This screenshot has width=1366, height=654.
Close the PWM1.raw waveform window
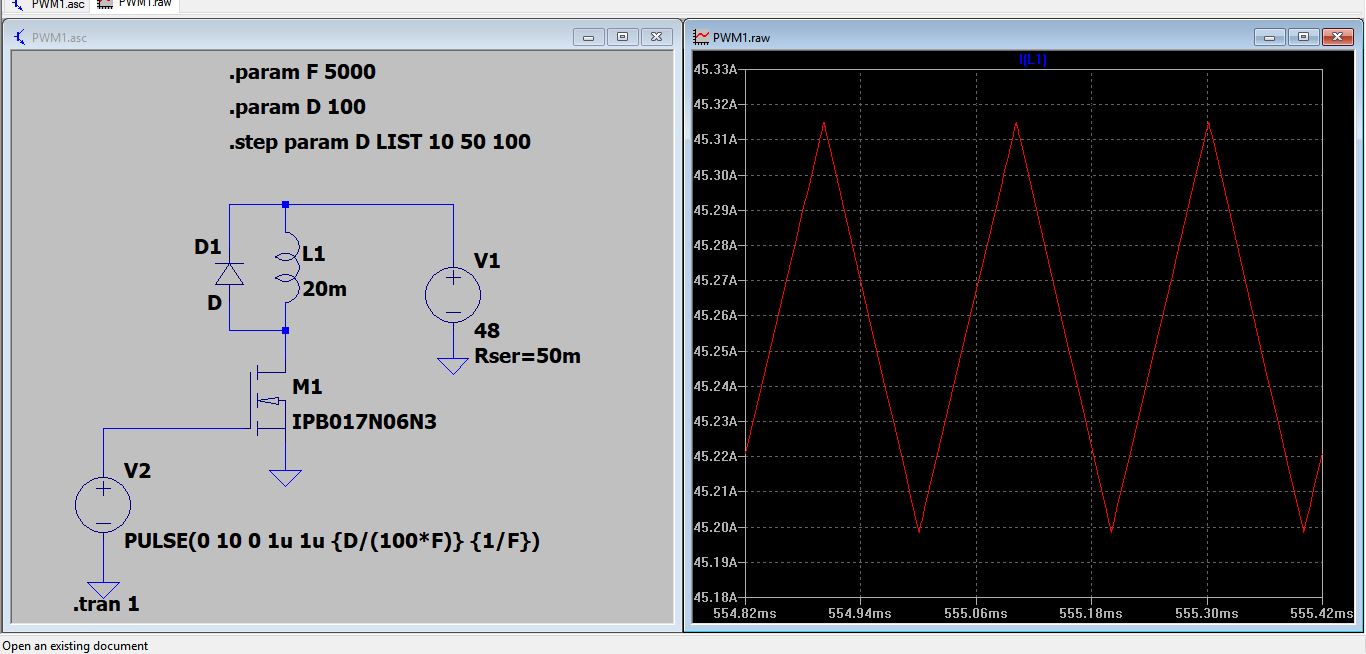point(1337,37)
